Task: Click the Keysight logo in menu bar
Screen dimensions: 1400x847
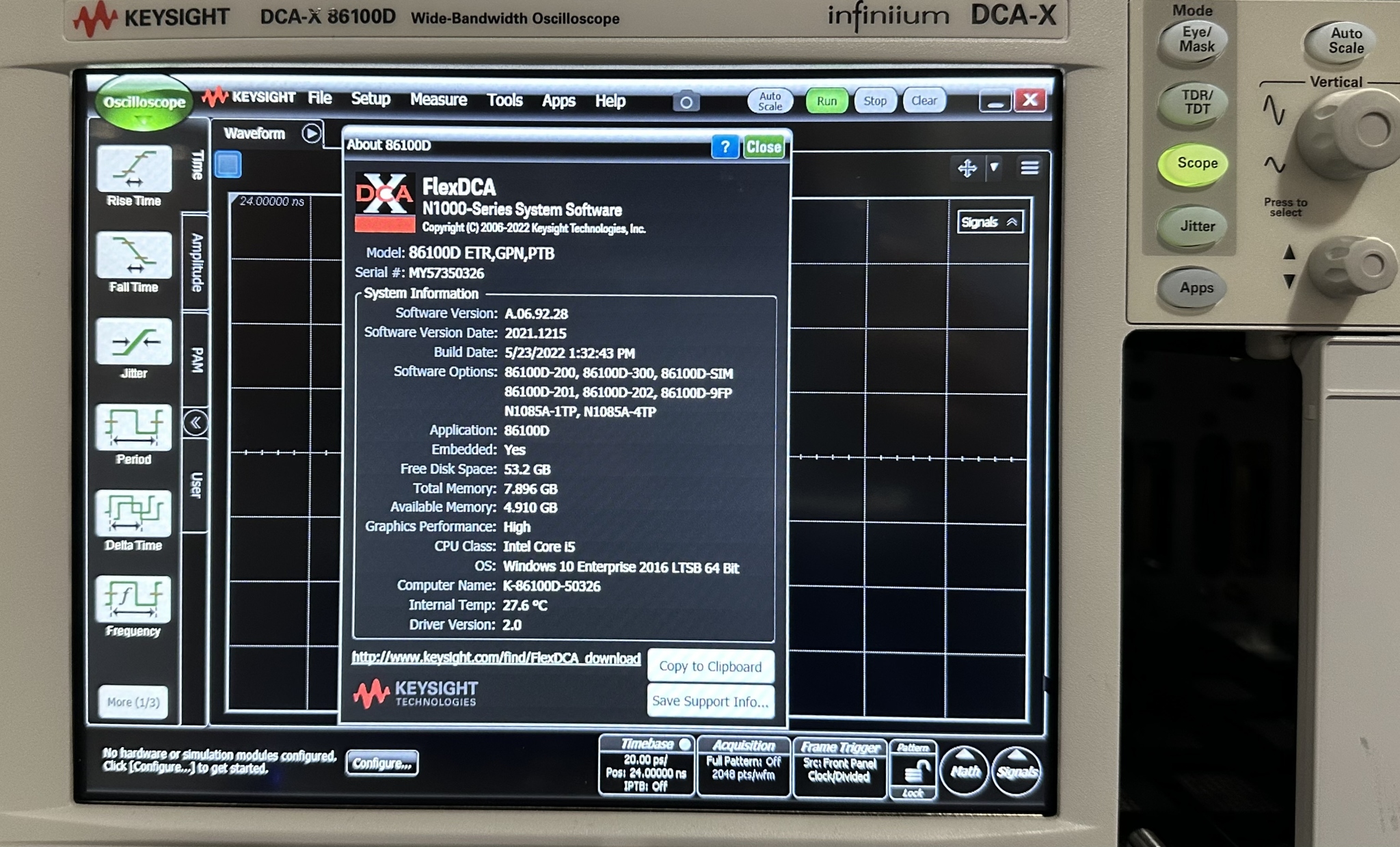Action: (x=249, y=98)
